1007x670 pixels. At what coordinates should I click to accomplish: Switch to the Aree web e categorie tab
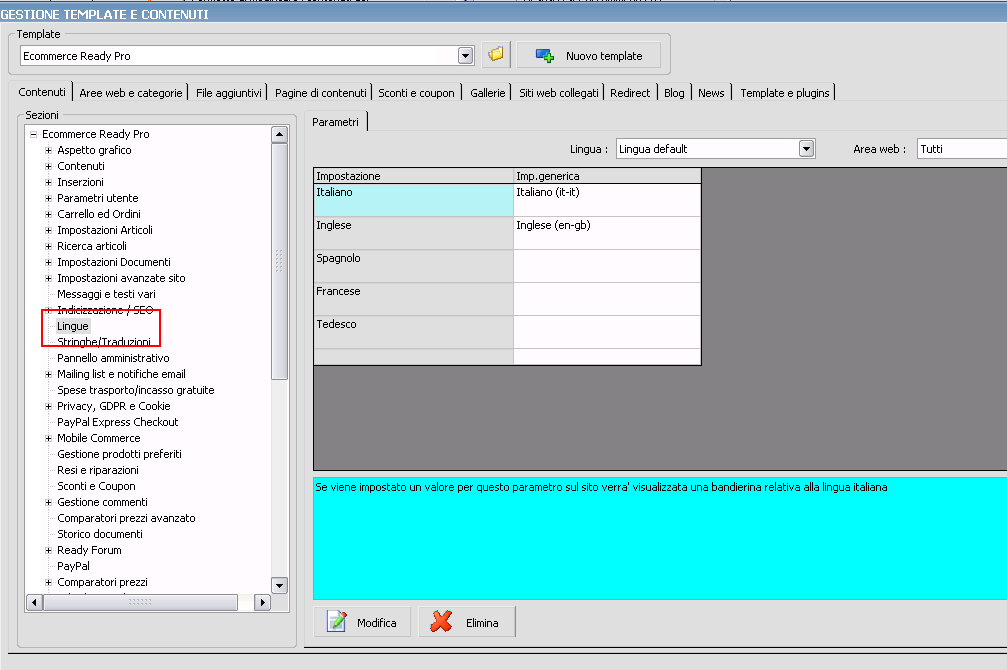coord(131,93)
